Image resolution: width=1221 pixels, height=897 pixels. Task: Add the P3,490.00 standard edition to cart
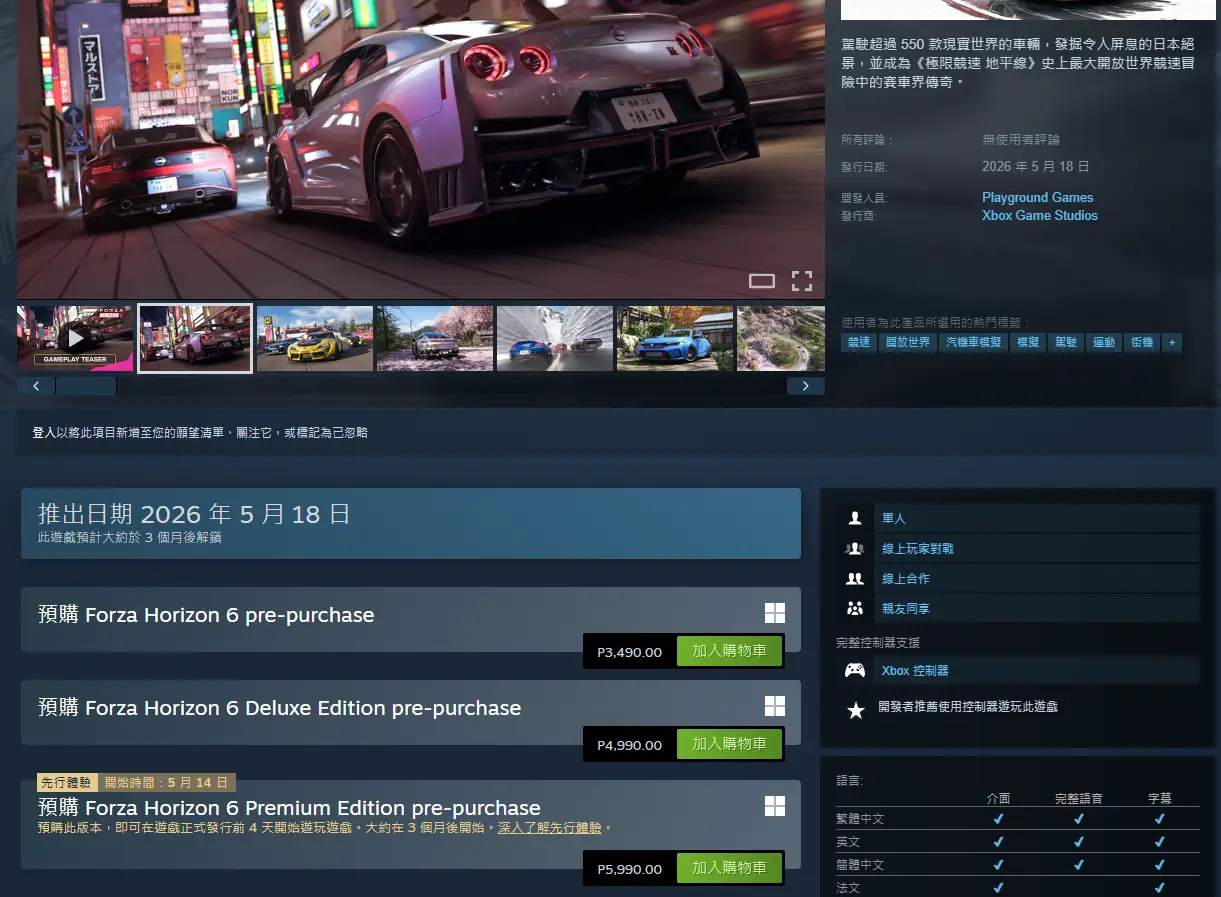tap(729, 651)
